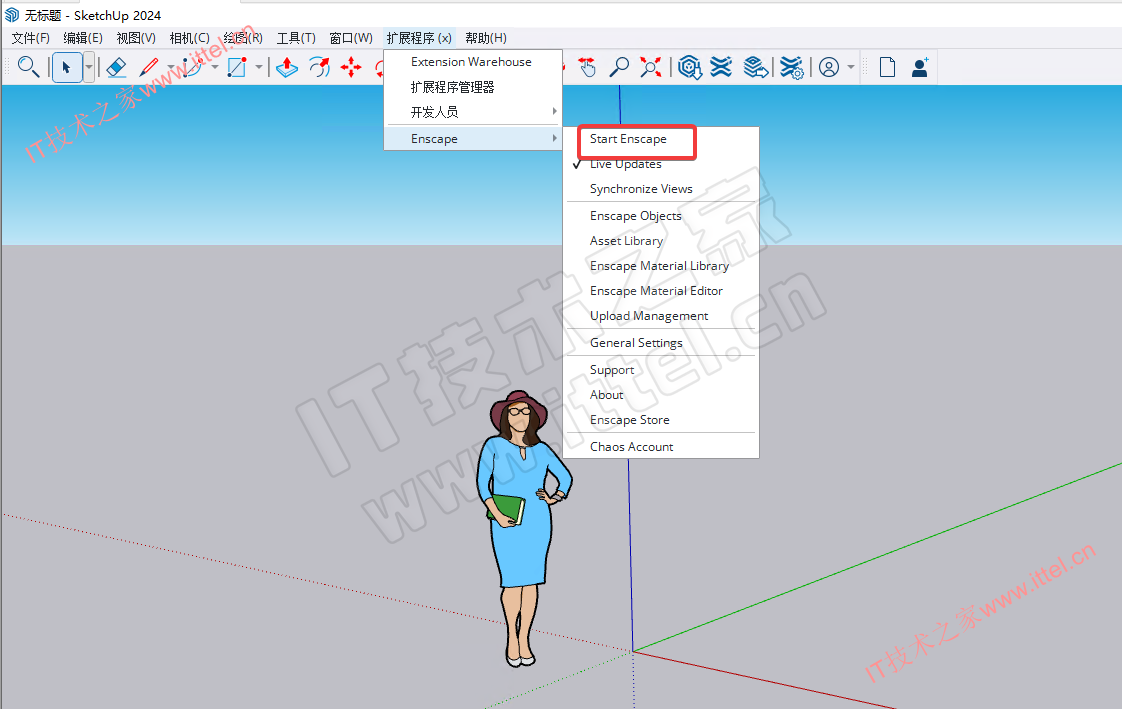
Task: Open the 相机(C) menu
Action: [190, 38]
